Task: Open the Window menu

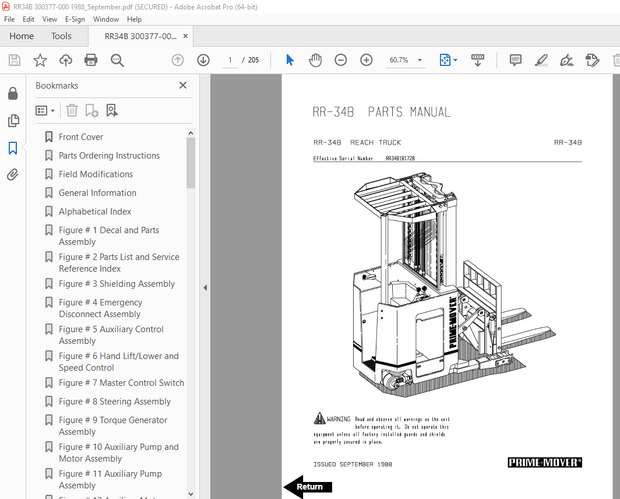Action: click(x=106, y=19)
